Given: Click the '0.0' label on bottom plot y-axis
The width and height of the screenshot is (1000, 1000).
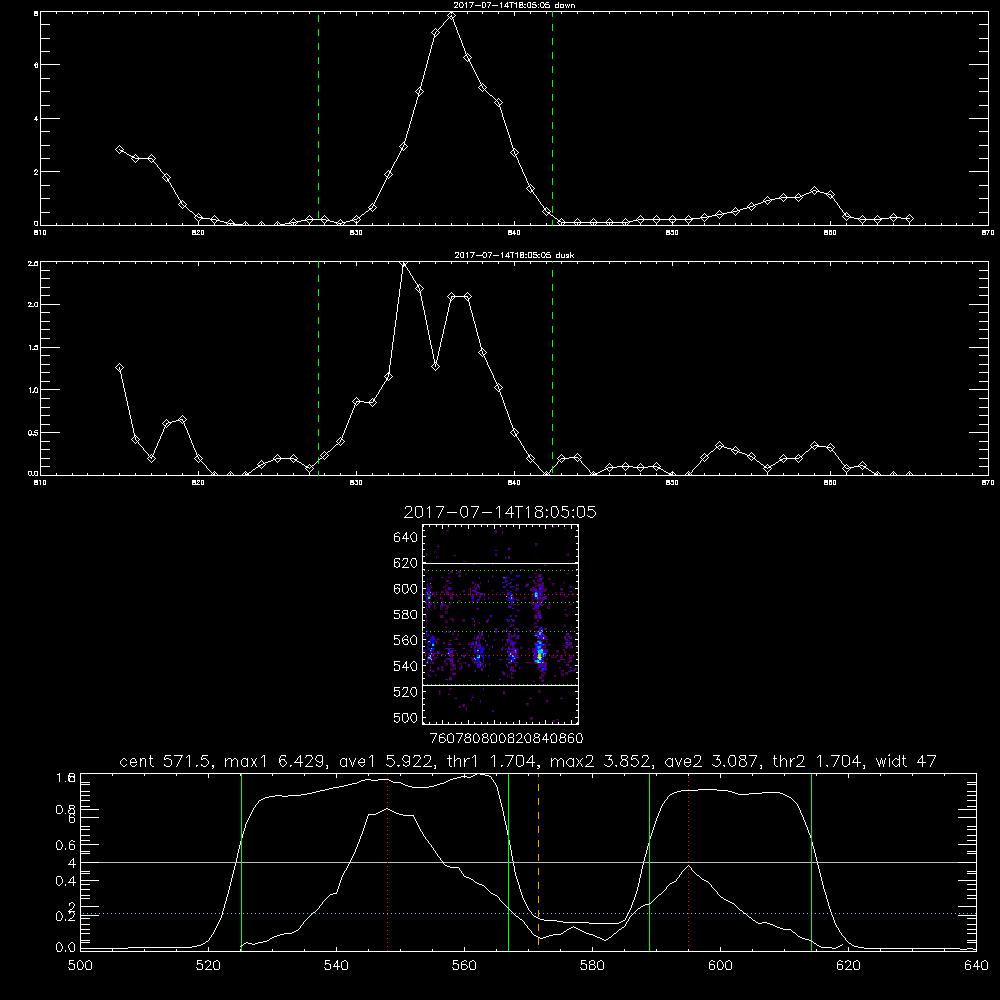Looking at the screenshot, I should [65, 947].
